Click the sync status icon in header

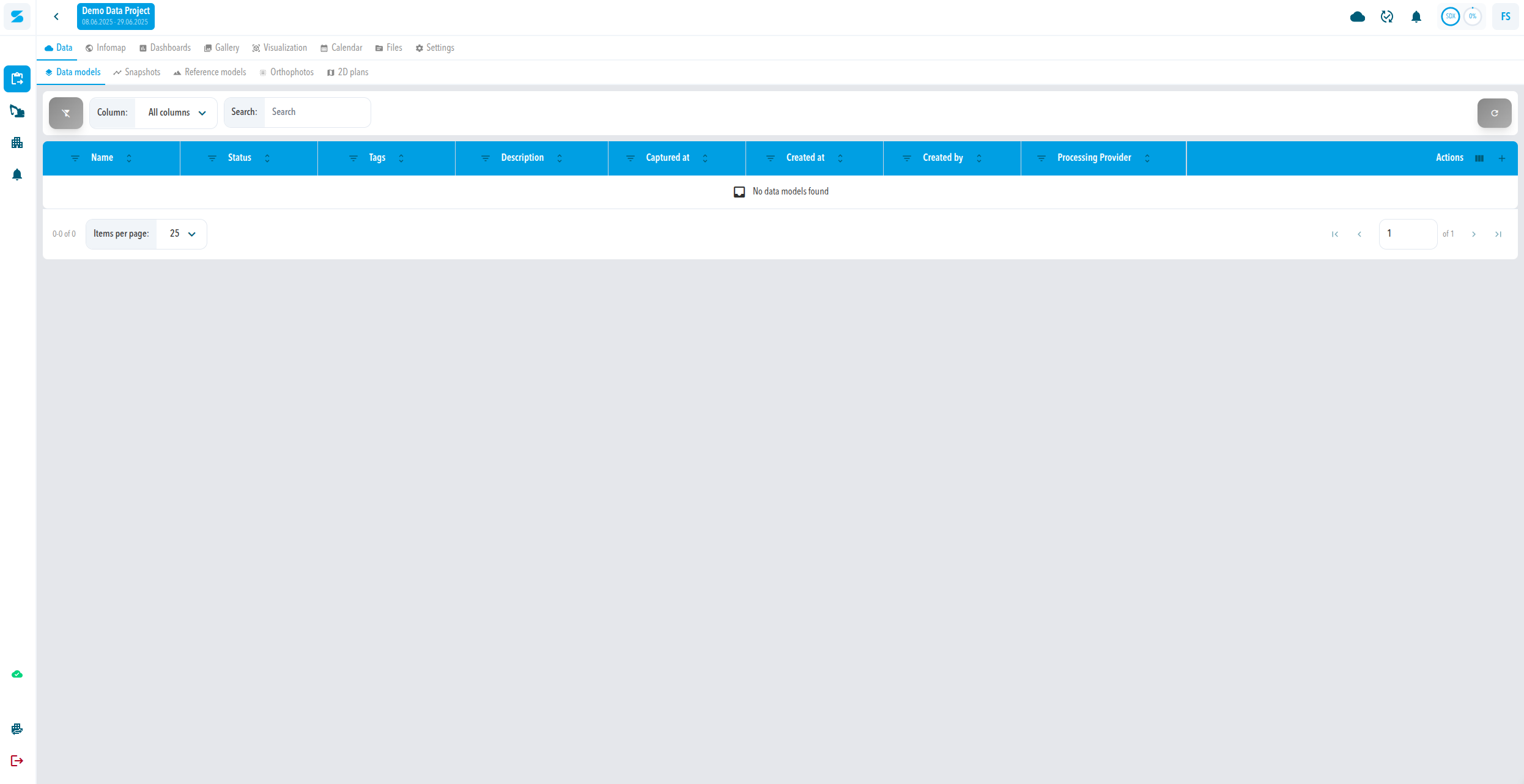pyautogui.click(x=1387, y=17)
